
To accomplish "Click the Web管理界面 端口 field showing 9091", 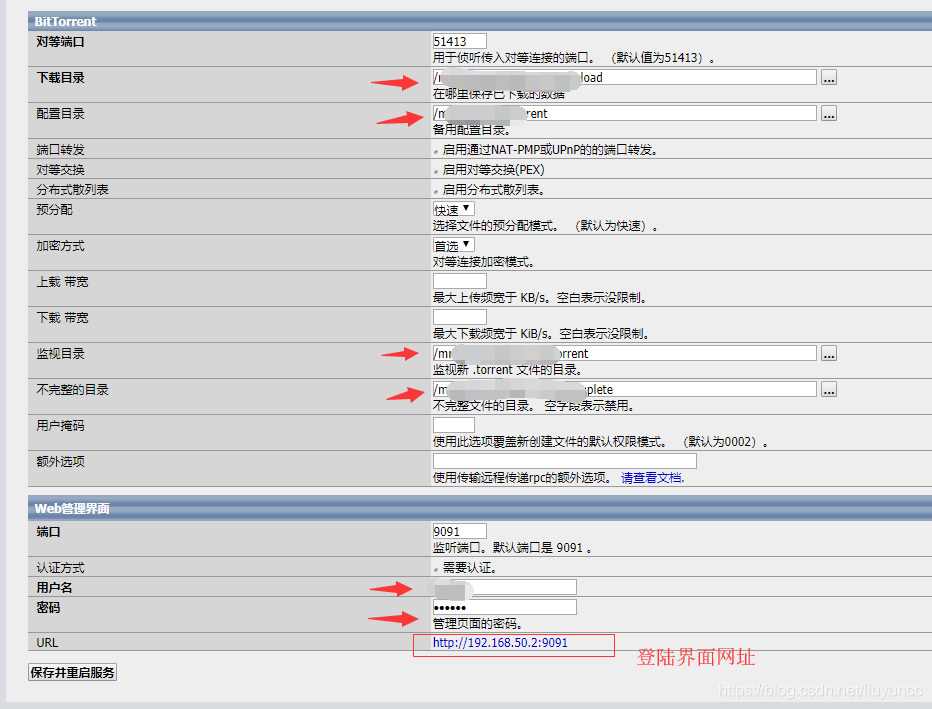I will pos(459,531).
